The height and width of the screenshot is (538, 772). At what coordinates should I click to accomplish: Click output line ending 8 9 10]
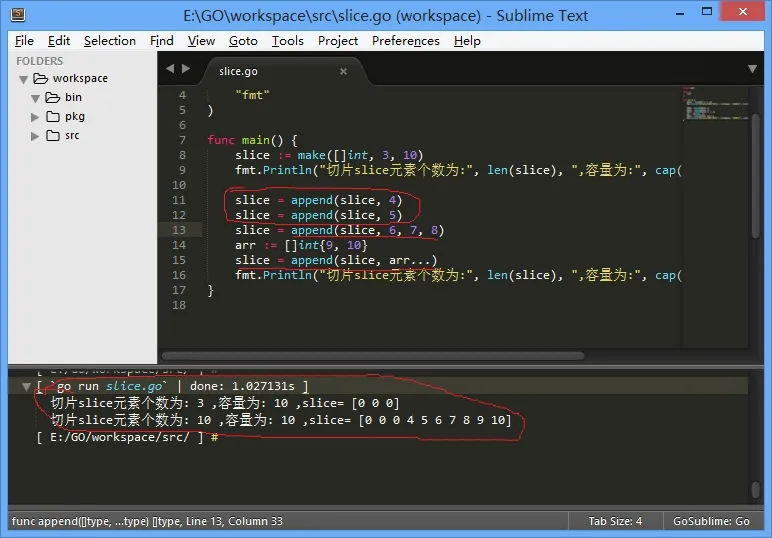point(281,420)
